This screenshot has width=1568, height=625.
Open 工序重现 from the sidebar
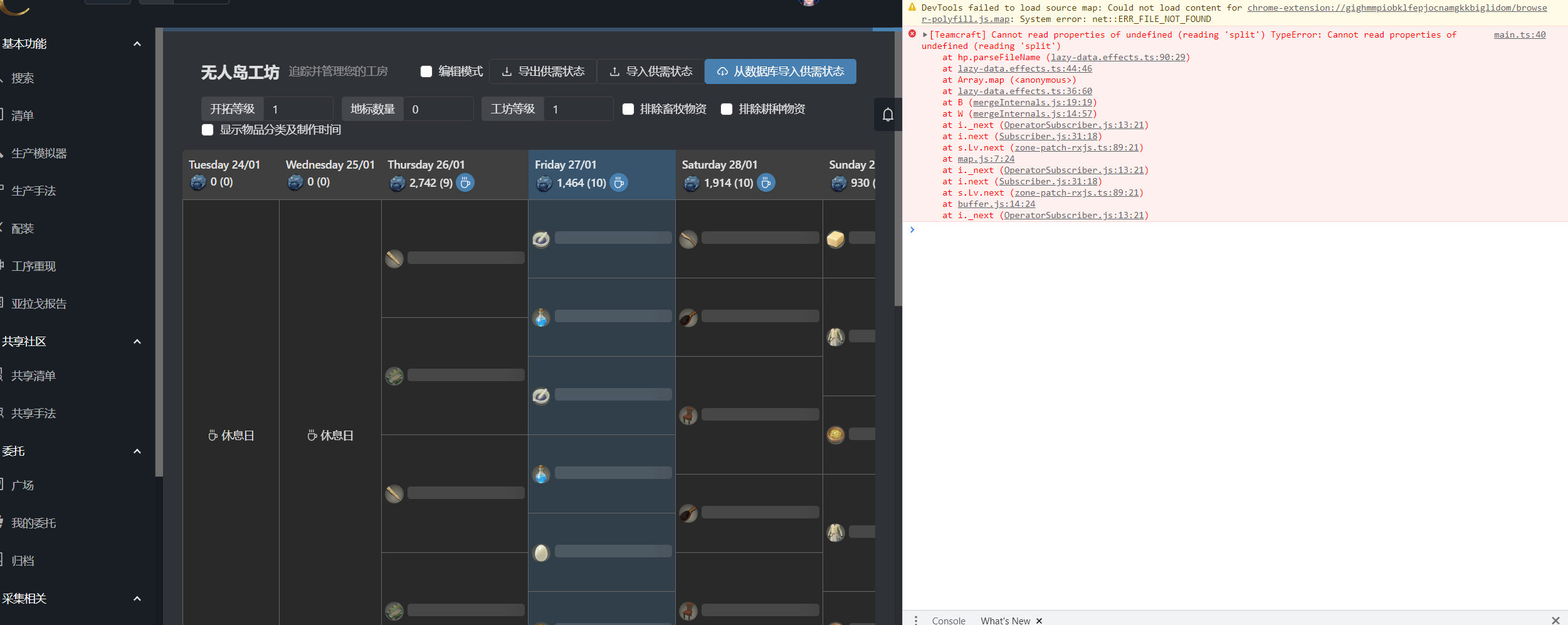[34, 266]
